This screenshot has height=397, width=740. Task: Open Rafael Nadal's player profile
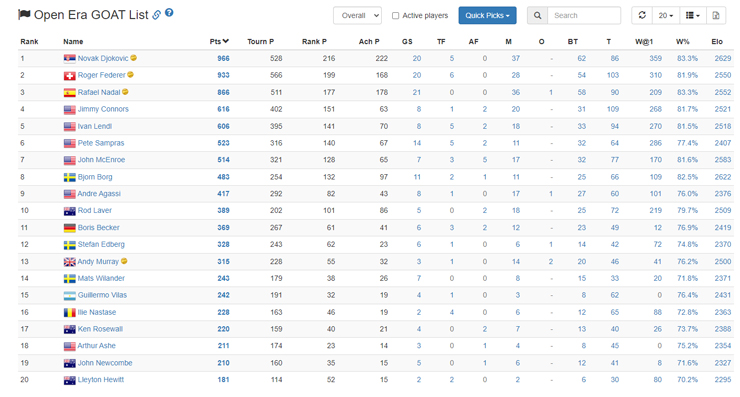[99, 92]
